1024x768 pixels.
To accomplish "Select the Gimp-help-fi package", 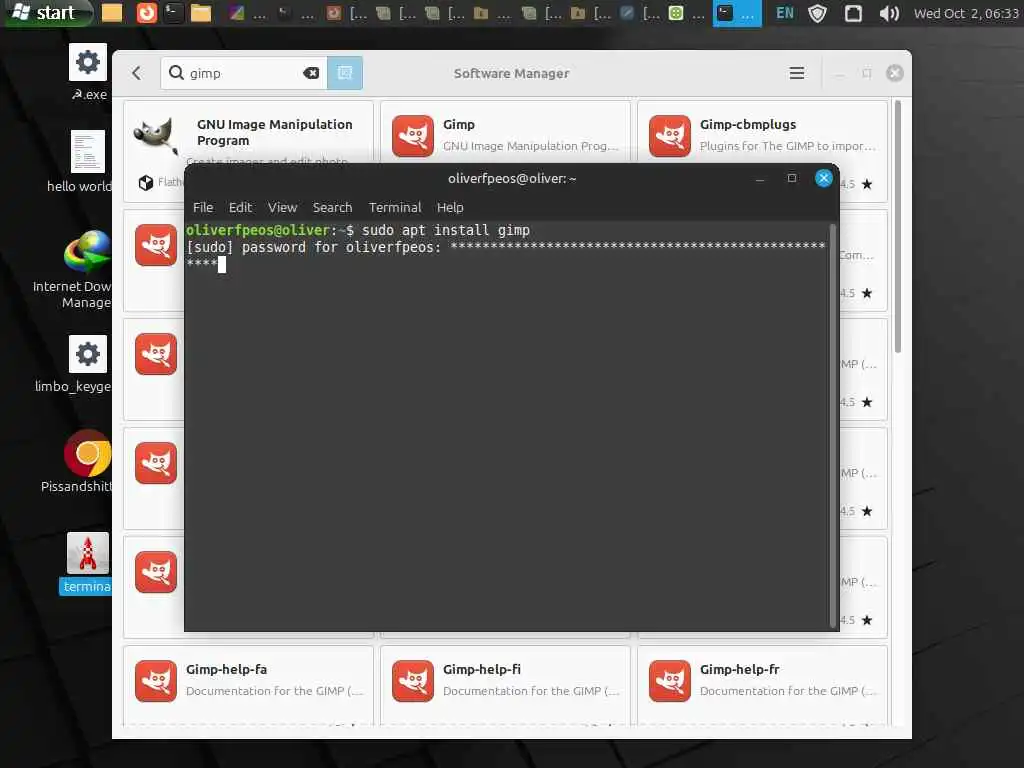I will (505, 686).
